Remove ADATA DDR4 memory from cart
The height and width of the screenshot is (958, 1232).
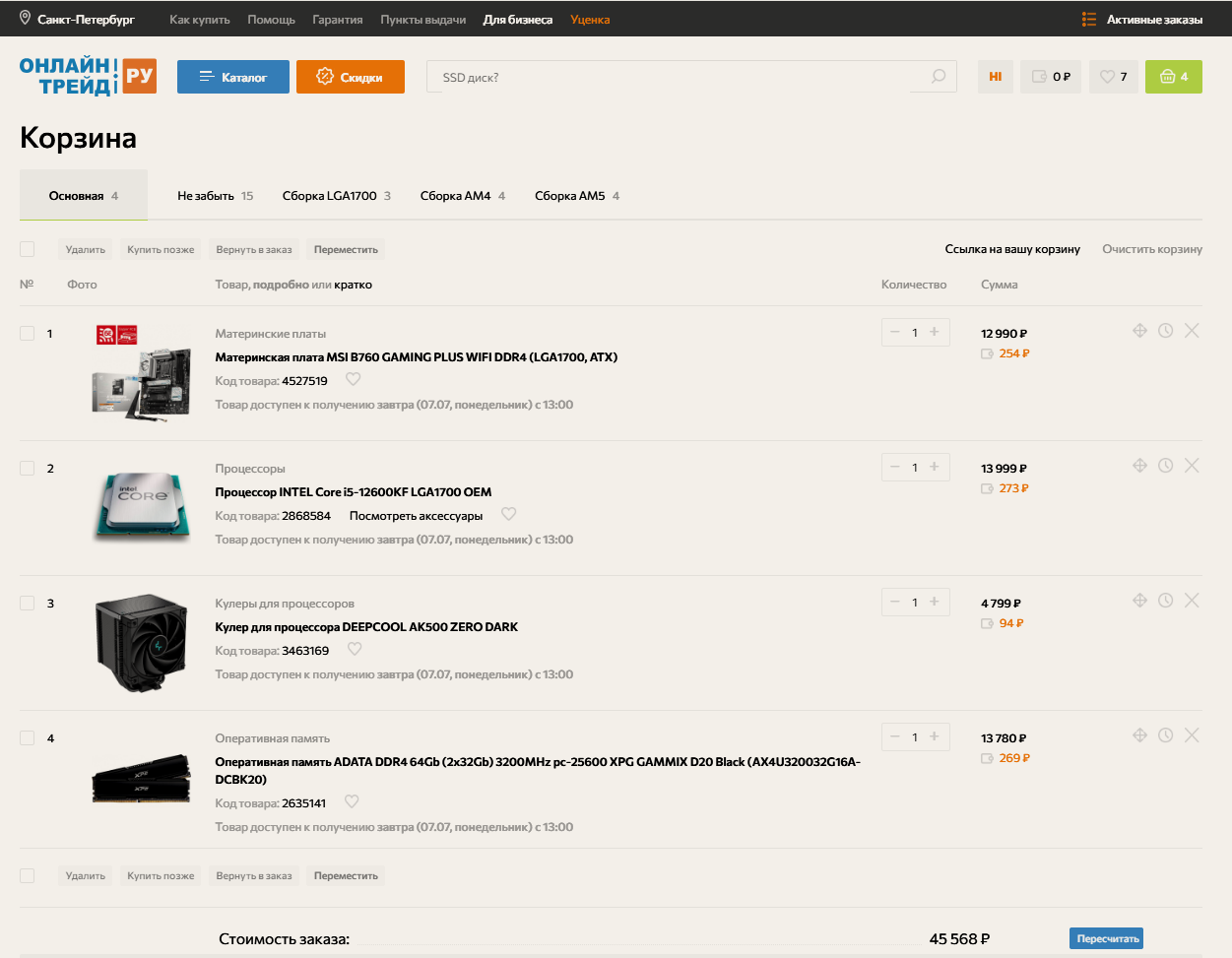coord(1192,735)
